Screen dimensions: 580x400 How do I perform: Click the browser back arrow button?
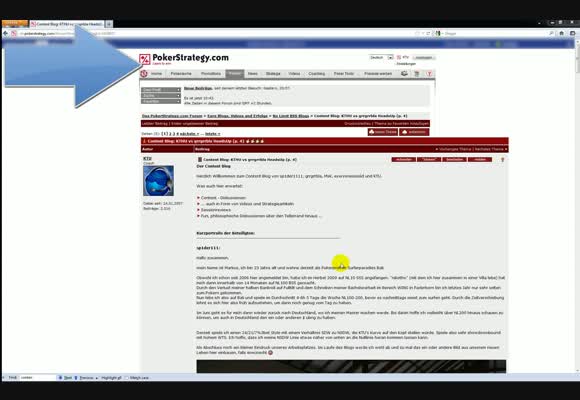(6, 33)
